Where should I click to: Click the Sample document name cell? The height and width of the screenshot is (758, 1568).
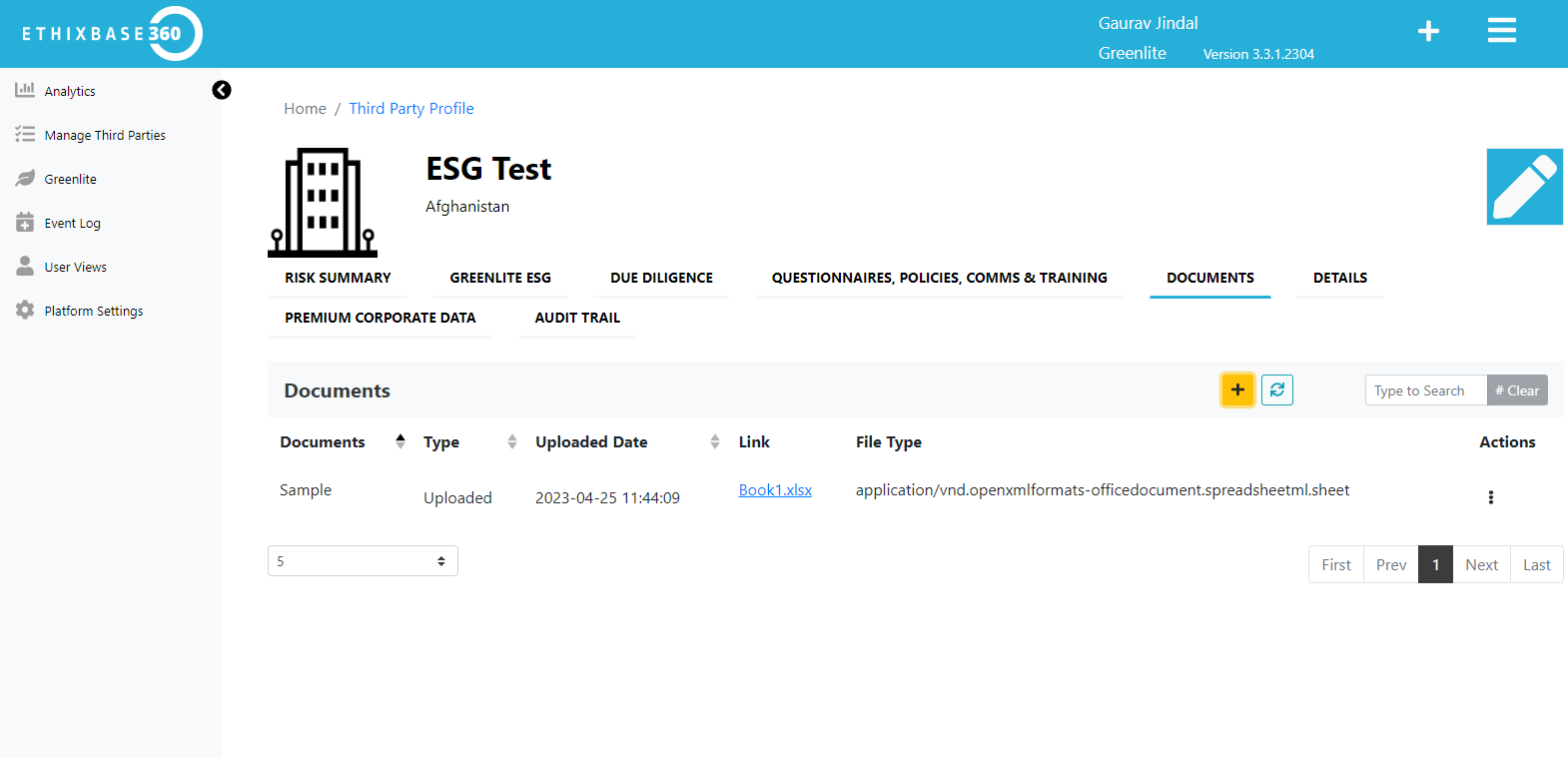[x=306, y=489]
